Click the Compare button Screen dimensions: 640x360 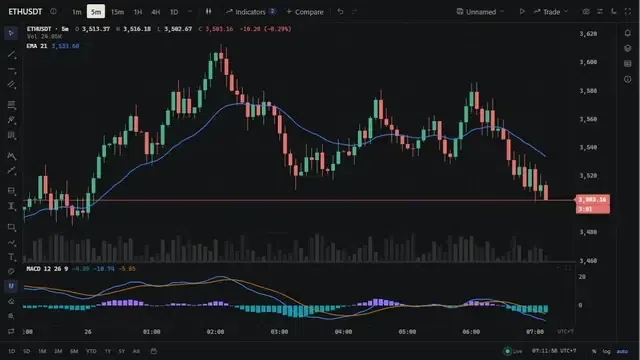pos(305,12)
